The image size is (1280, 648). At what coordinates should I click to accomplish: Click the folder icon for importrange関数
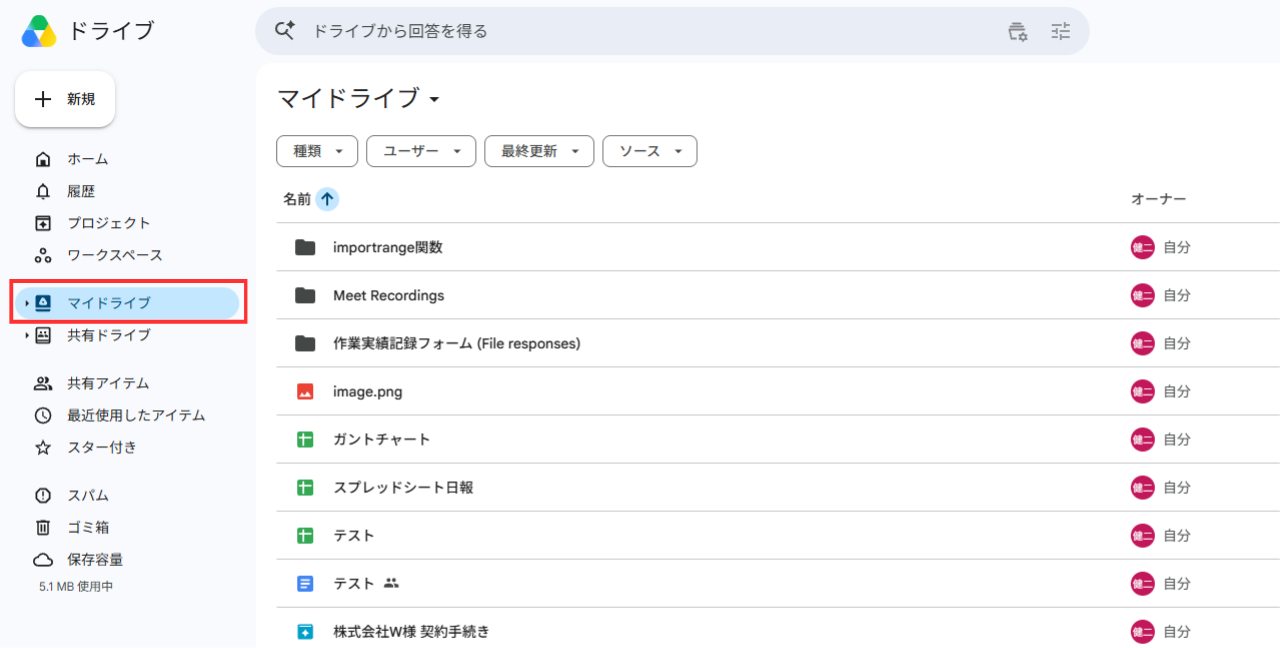pyautogui.click(x=305, y=247)
